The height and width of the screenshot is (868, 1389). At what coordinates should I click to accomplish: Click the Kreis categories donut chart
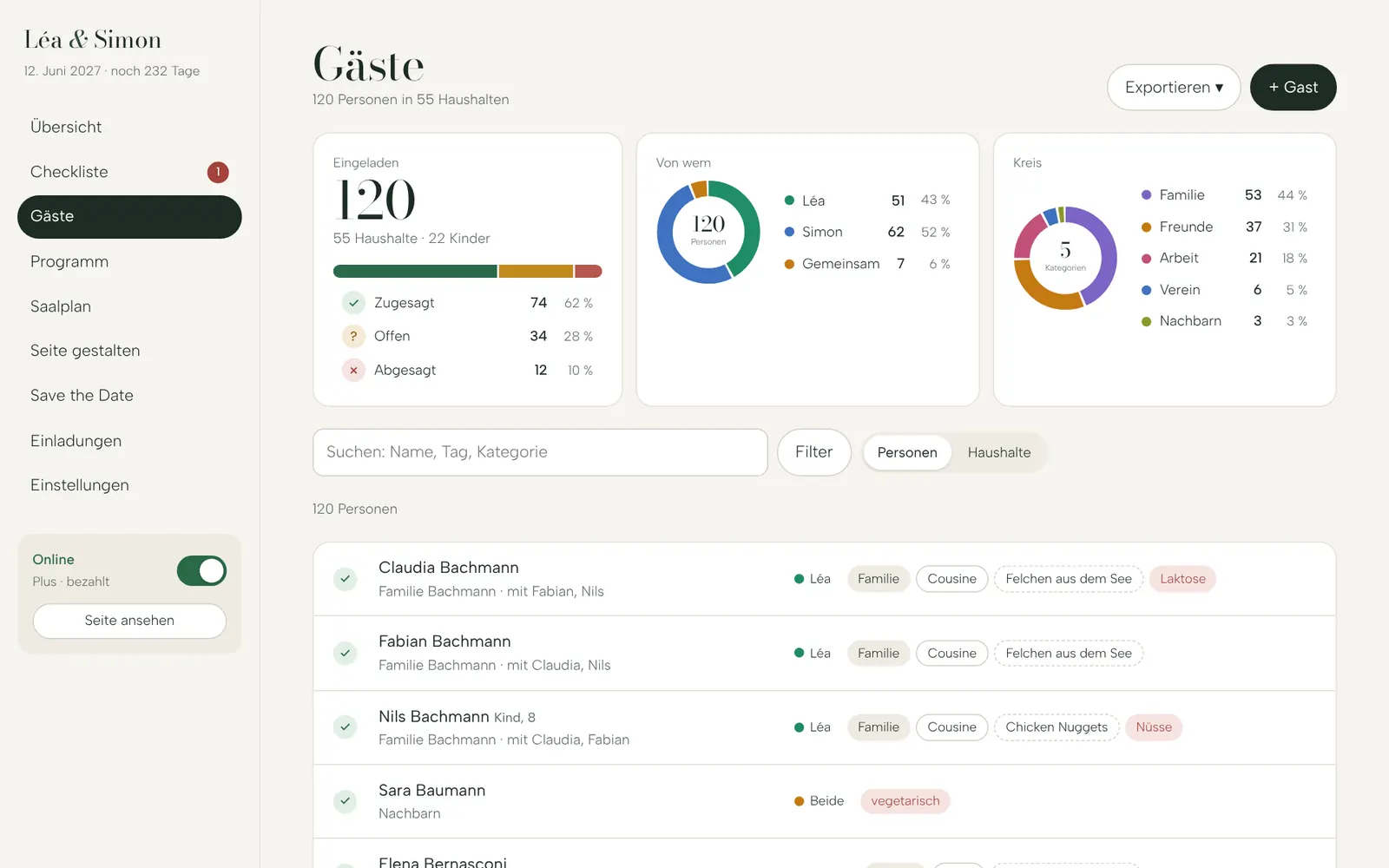coord(1065,258)
